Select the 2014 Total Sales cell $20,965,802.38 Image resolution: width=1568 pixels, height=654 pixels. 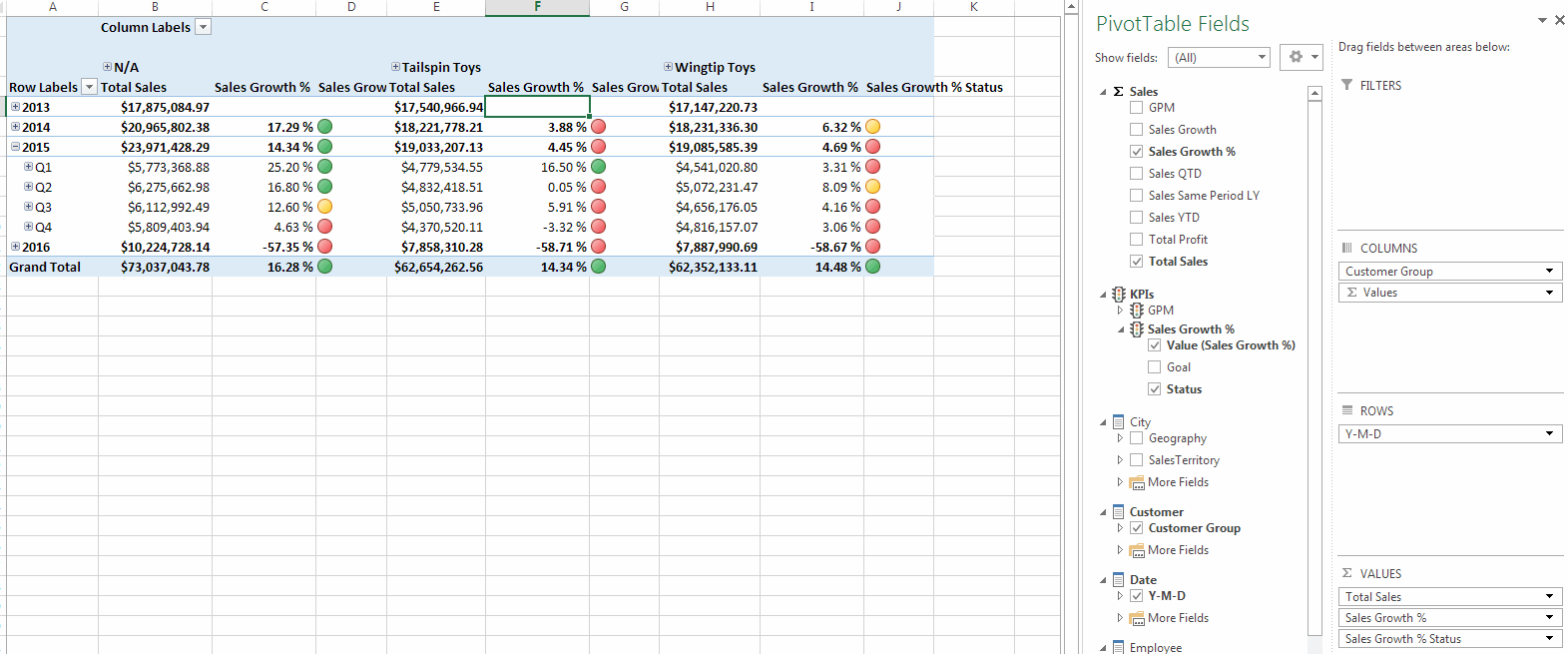coord(155,127)
